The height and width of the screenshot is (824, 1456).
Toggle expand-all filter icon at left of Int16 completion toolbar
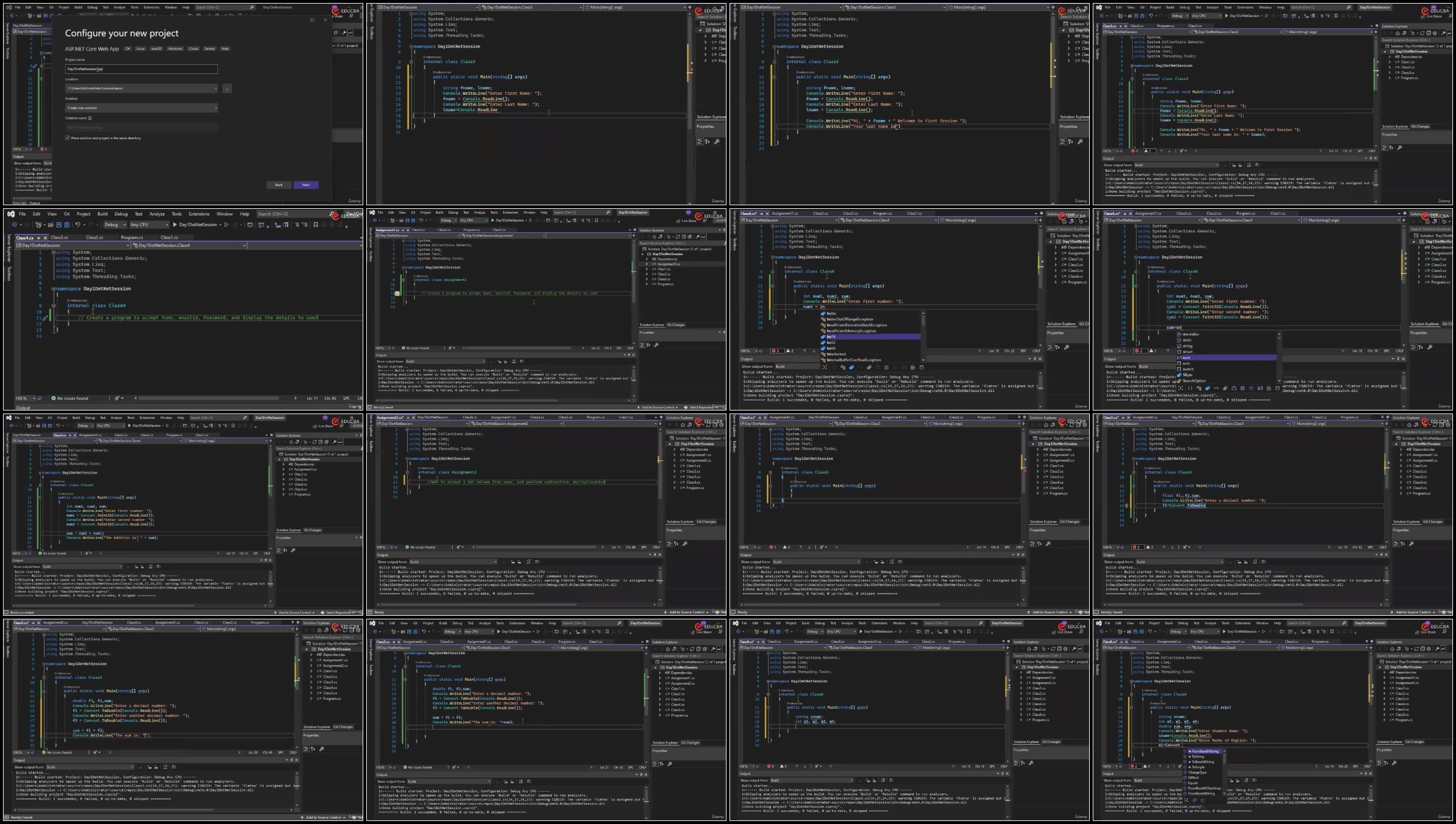tap(825, 367)
